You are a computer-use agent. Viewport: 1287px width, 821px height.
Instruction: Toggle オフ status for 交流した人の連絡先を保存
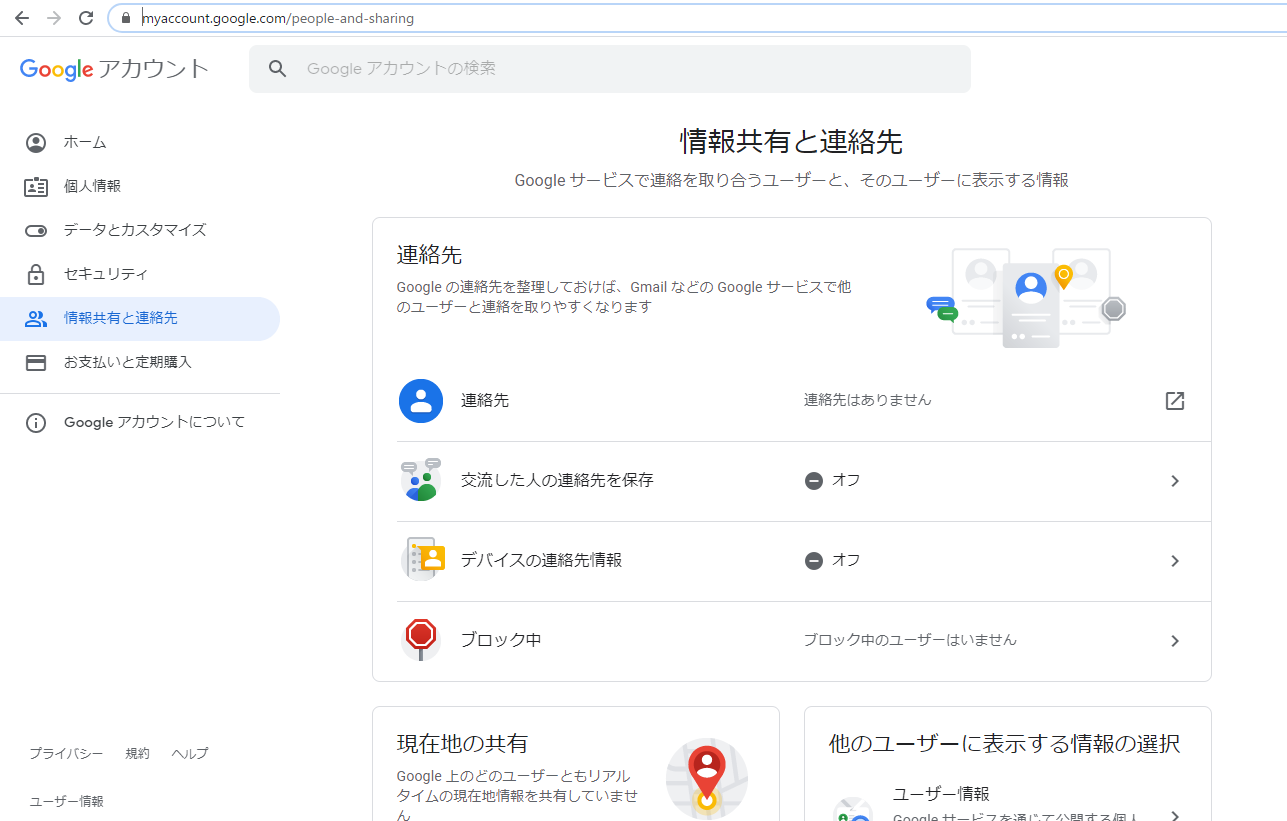pos(832,480)
